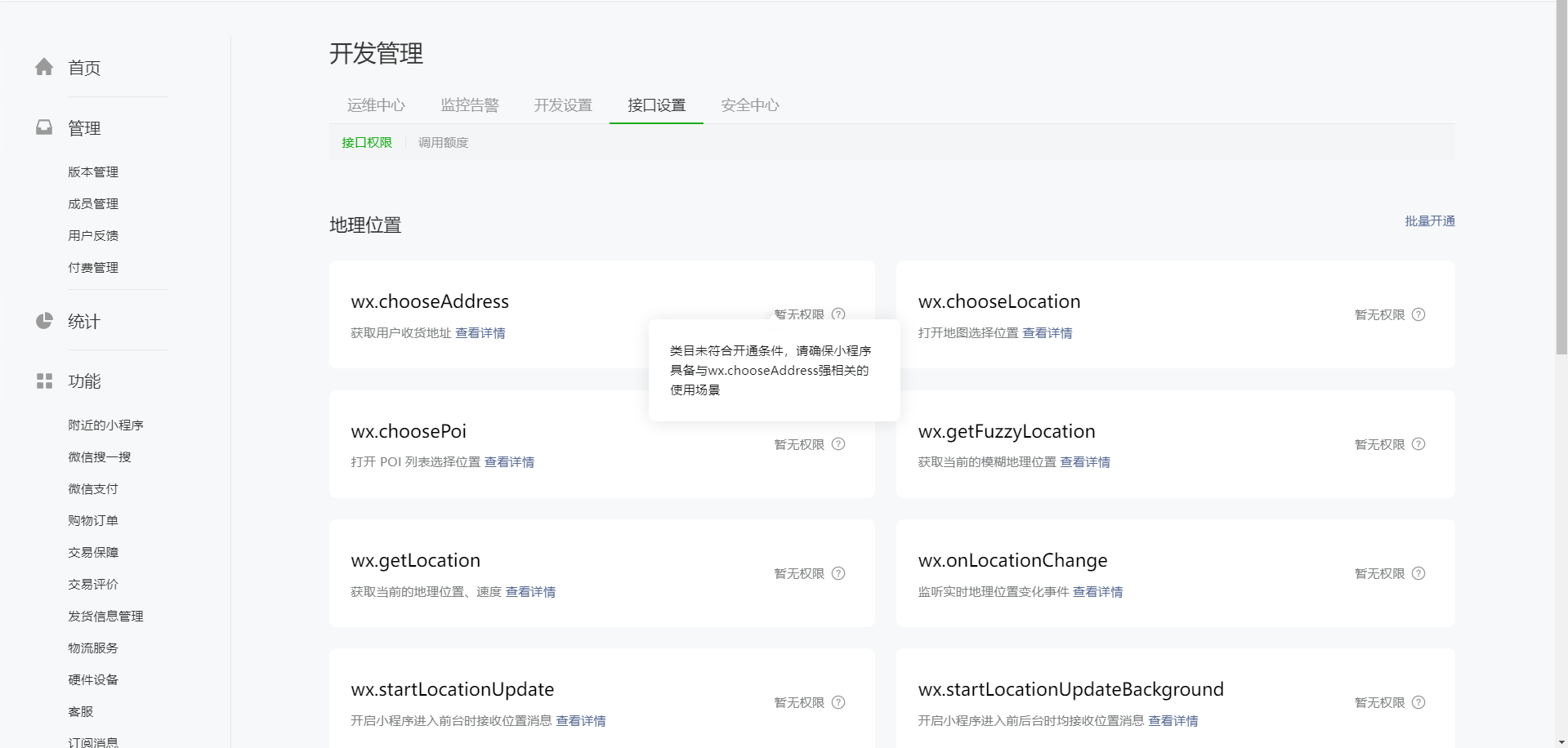Open 查看详情 link under wx.getLocation

coord(530,592)
